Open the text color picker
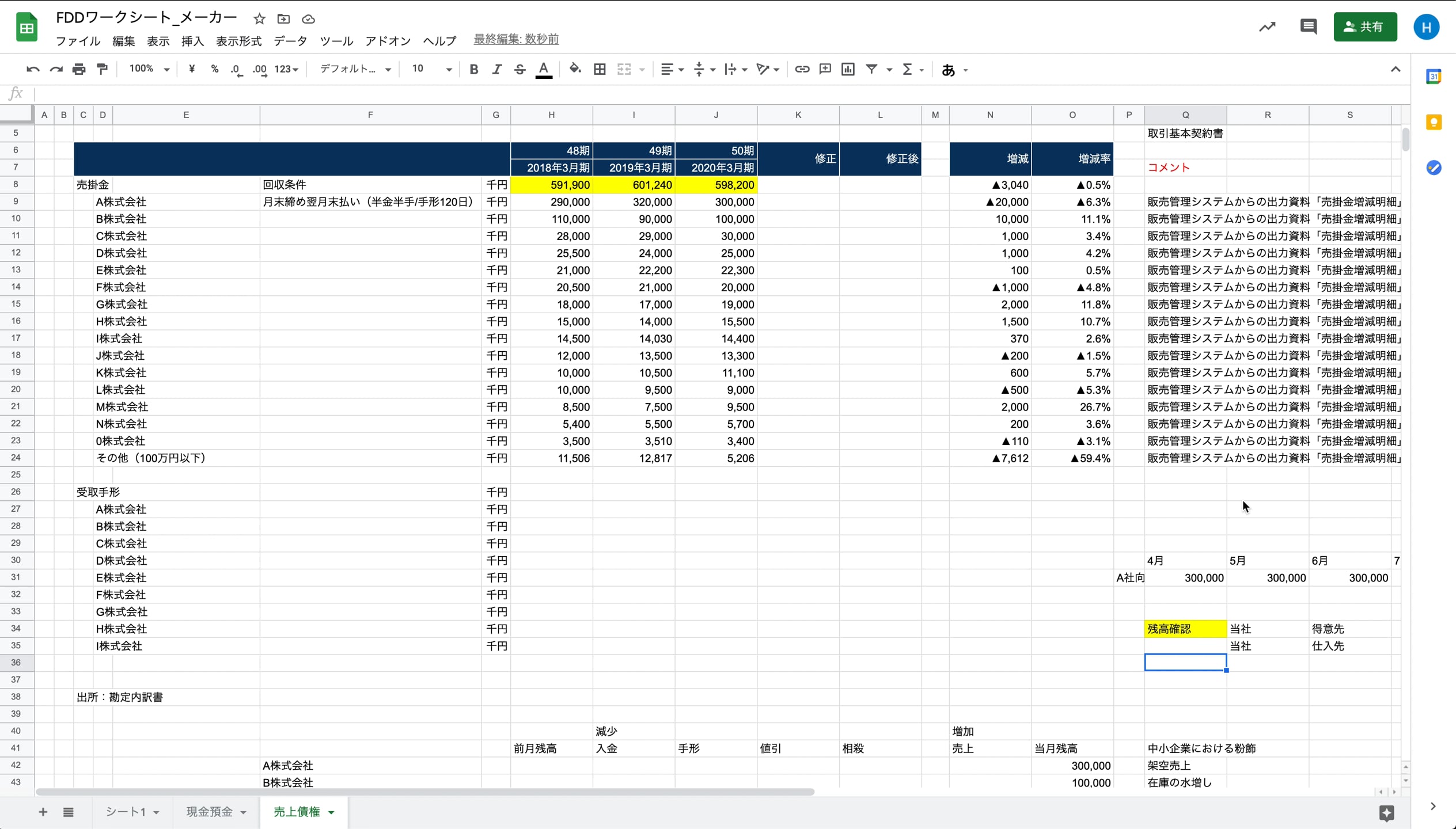This screenshot has height=829, width=1456. (543, 70)
